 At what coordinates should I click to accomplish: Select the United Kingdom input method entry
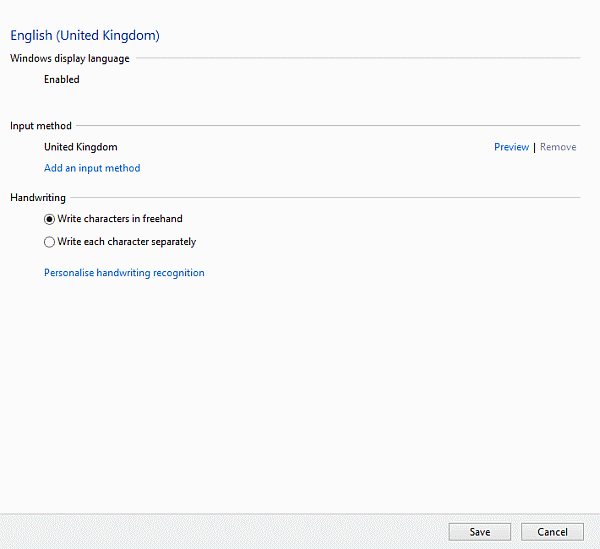tap(80, 147)
